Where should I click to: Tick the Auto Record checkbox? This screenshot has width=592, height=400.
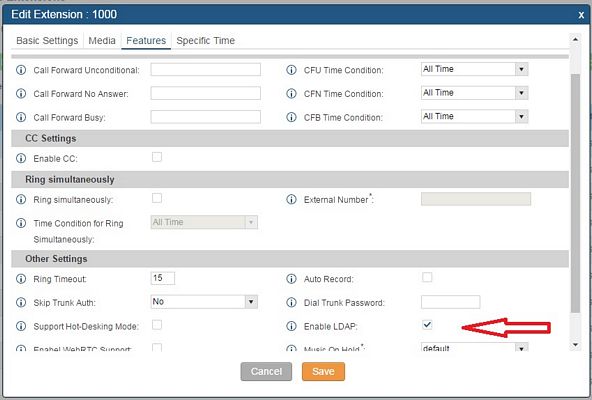tap(427, 277)
